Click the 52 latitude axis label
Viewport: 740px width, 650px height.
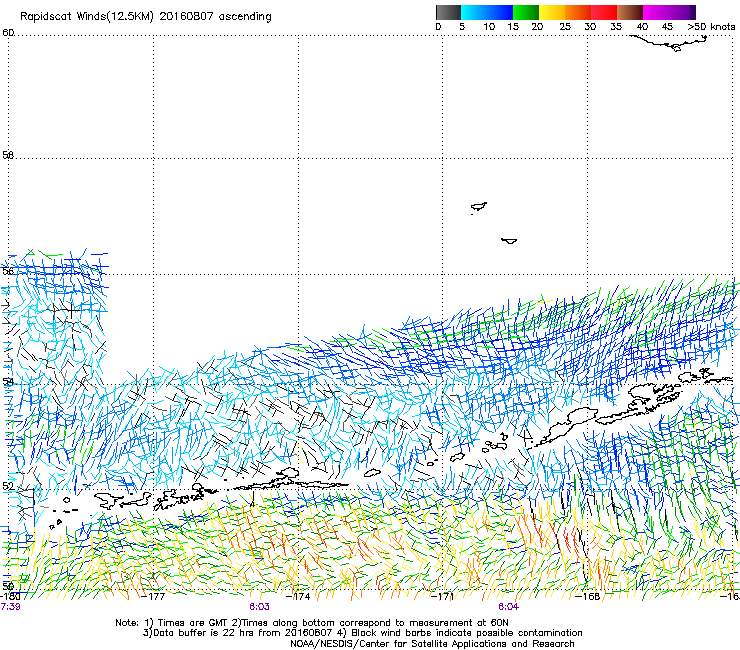click(x=8, y=486)
